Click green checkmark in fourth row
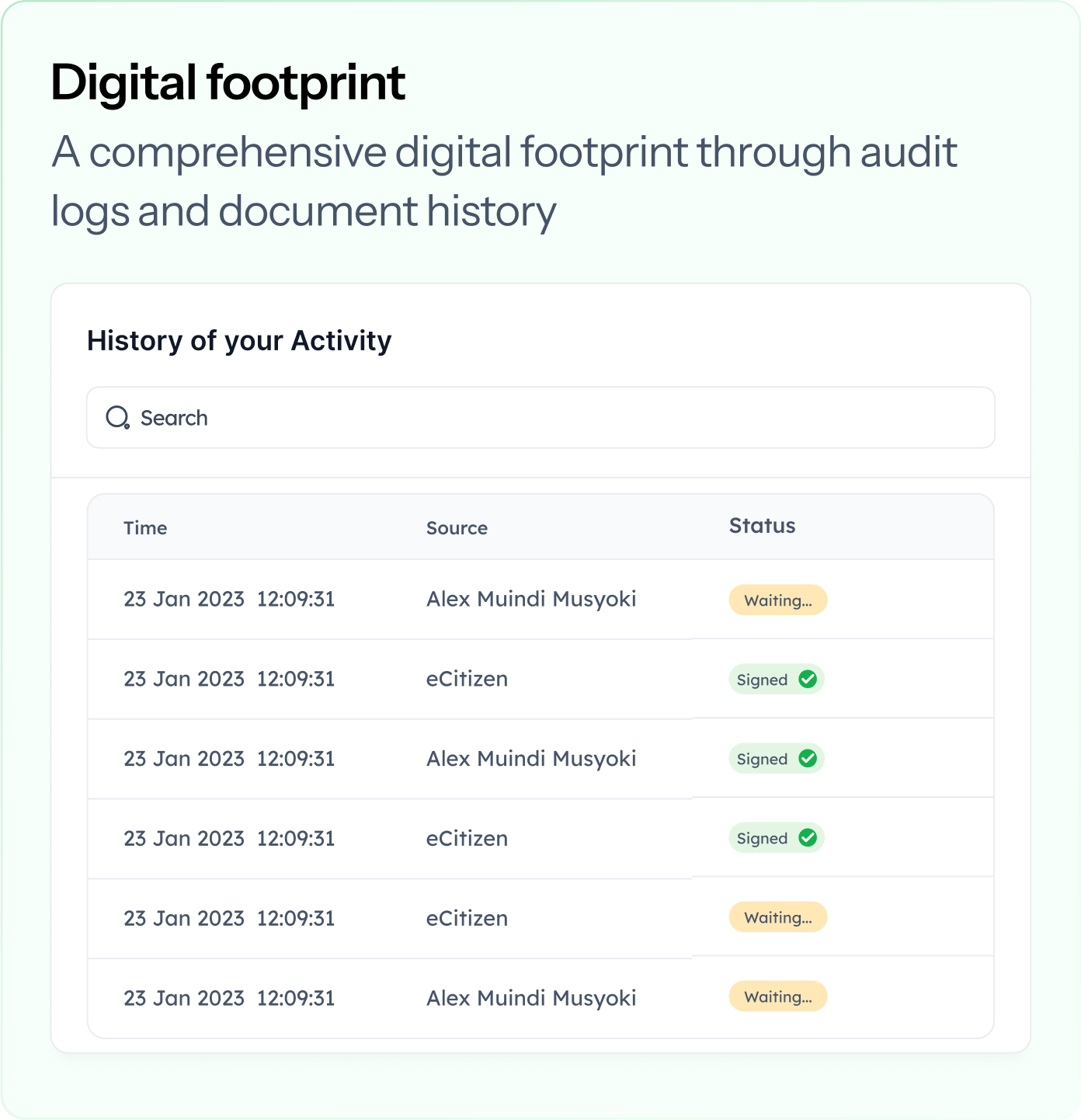The image size is (1081, 1120). coord(808,838)
